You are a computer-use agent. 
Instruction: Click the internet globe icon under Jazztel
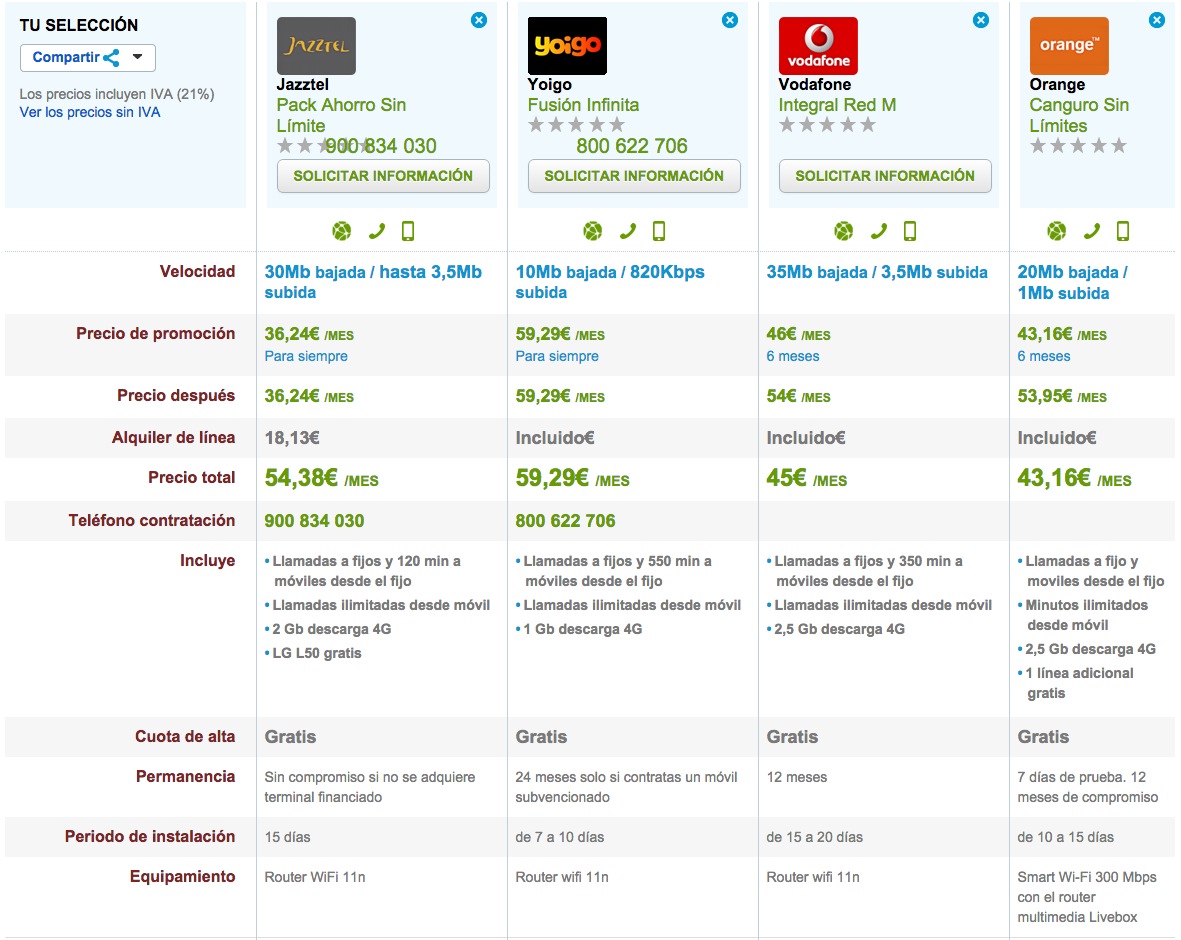coord(342,231)
